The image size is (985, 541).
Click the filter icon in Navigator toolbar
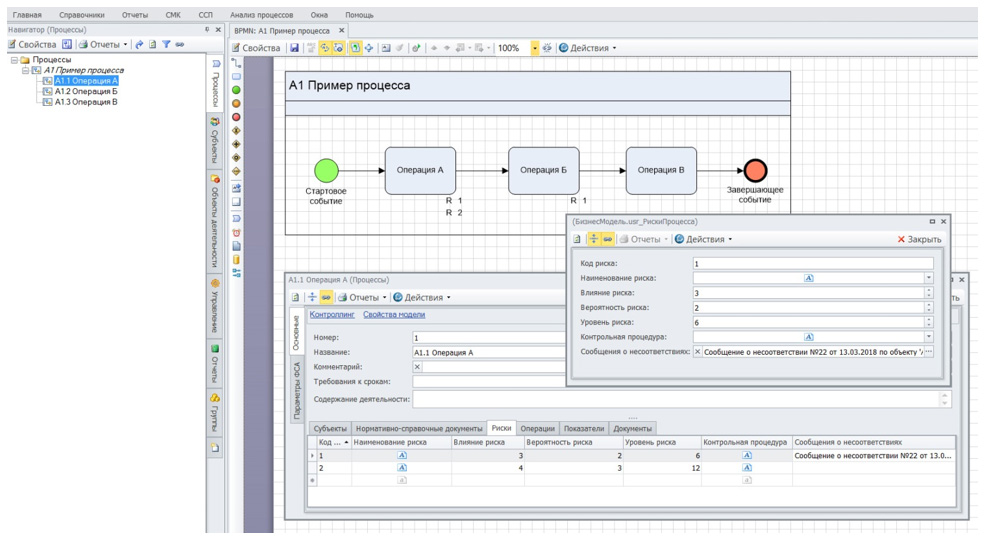(167, 44)
